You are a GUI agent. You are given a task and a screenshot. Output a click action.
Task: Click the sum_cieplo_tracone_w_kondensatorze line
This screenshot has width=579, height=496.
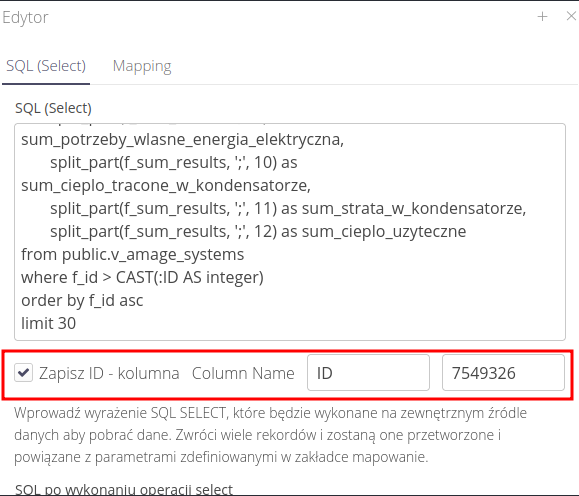(x=166, y=185)
